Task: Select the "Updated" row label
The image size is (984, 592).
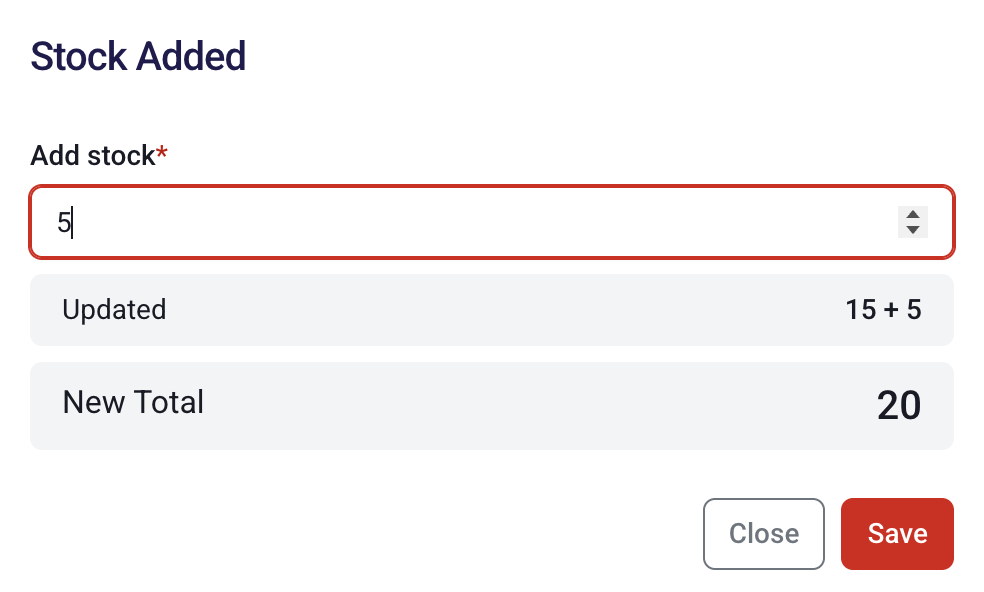Action: pyautogui.click(x=114, y=310)
